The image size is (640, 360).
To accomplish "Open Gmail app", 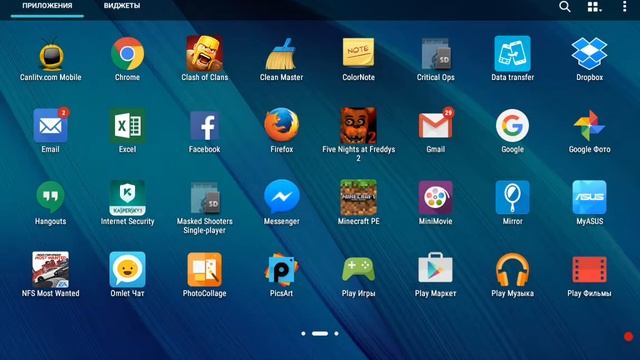I will (x=436, y=125).
